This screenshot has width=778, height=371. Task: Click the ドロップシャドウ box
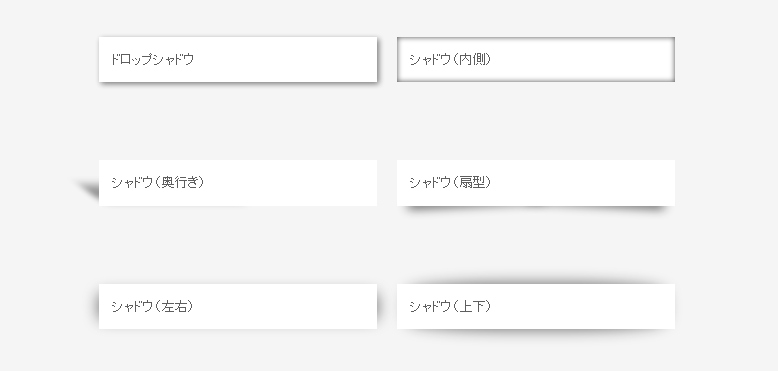click(238, 59)
